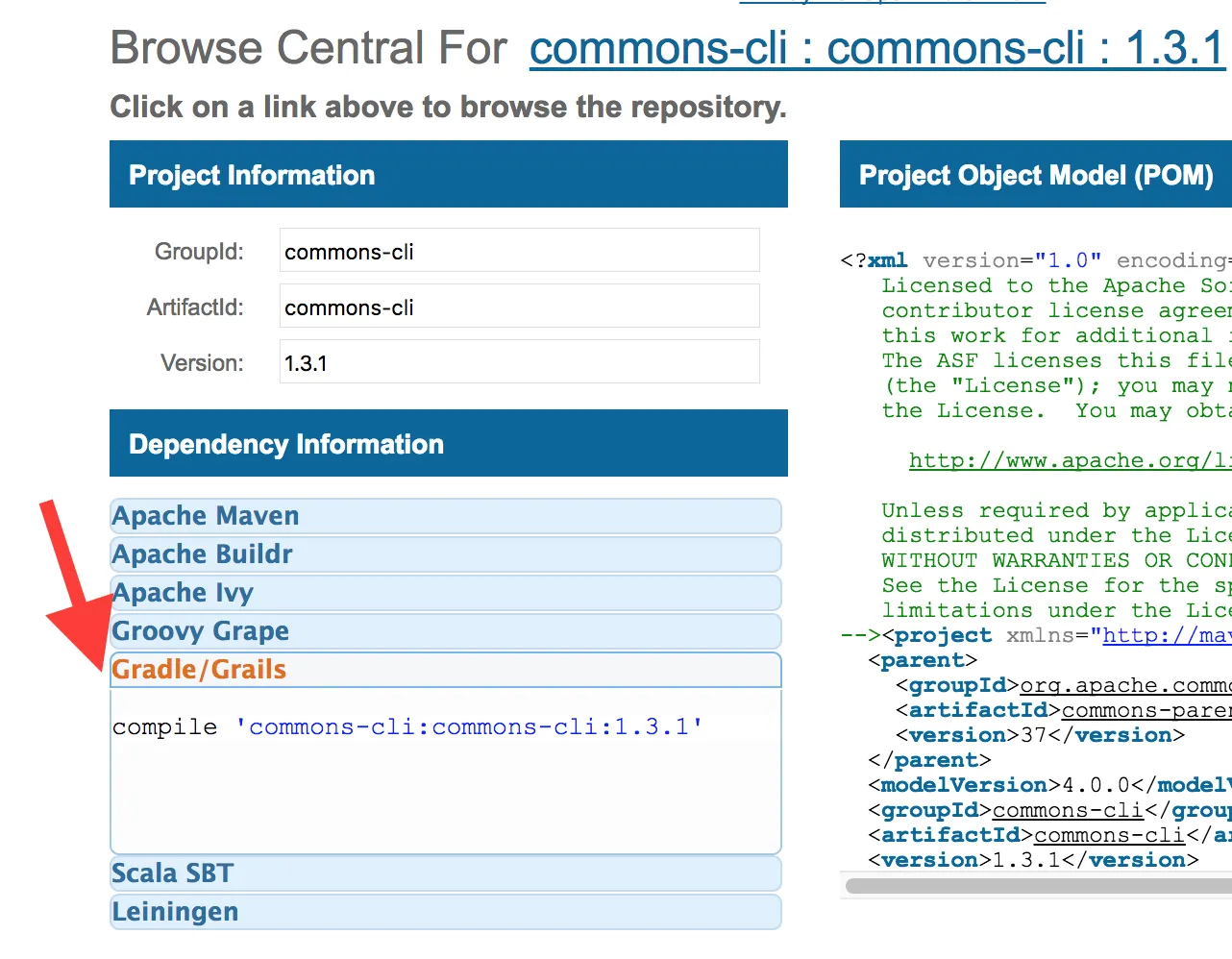The width and height of the screenshot is (1232, 959).
Task: Click the commons-cli groupId link in POM
Action: (x=1067, y=811)
